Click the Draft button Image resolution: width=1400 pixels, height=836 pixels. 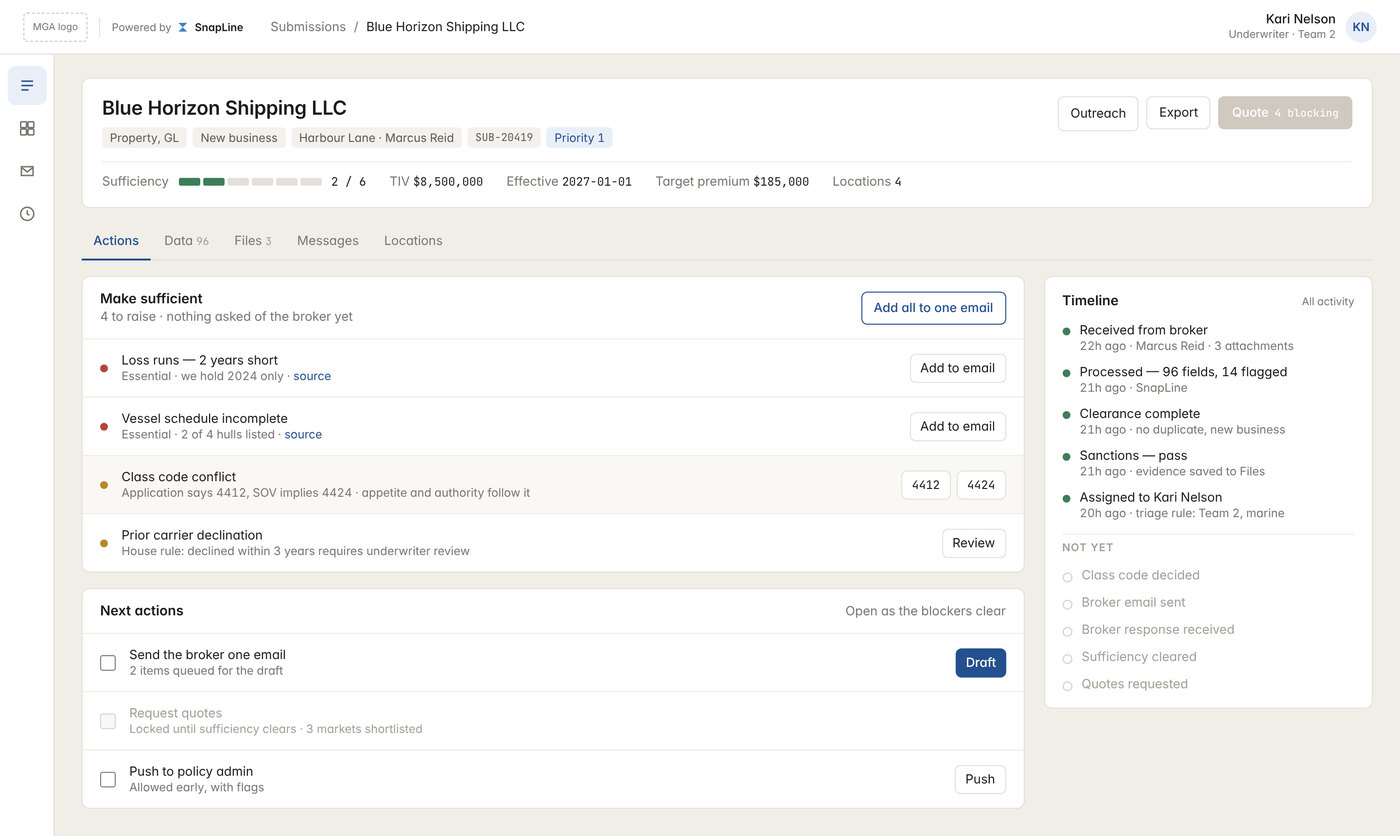click(x=981, y=663)
